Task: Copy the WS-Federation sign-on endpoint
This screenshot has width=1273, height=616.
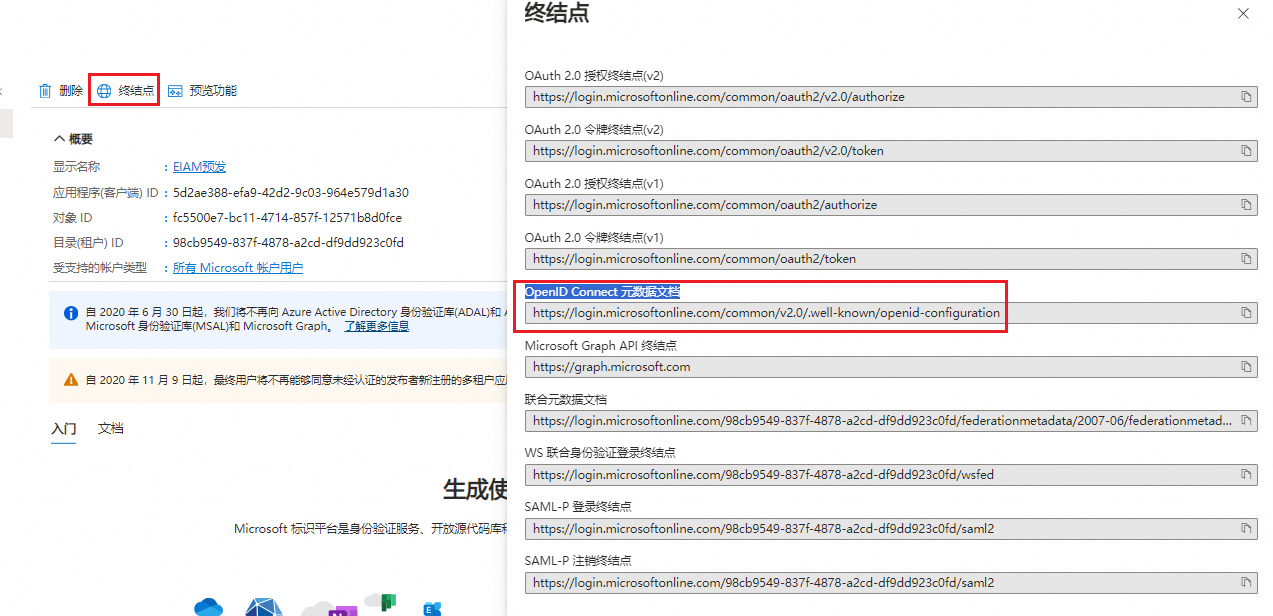Action: [x=1246, y=475]
